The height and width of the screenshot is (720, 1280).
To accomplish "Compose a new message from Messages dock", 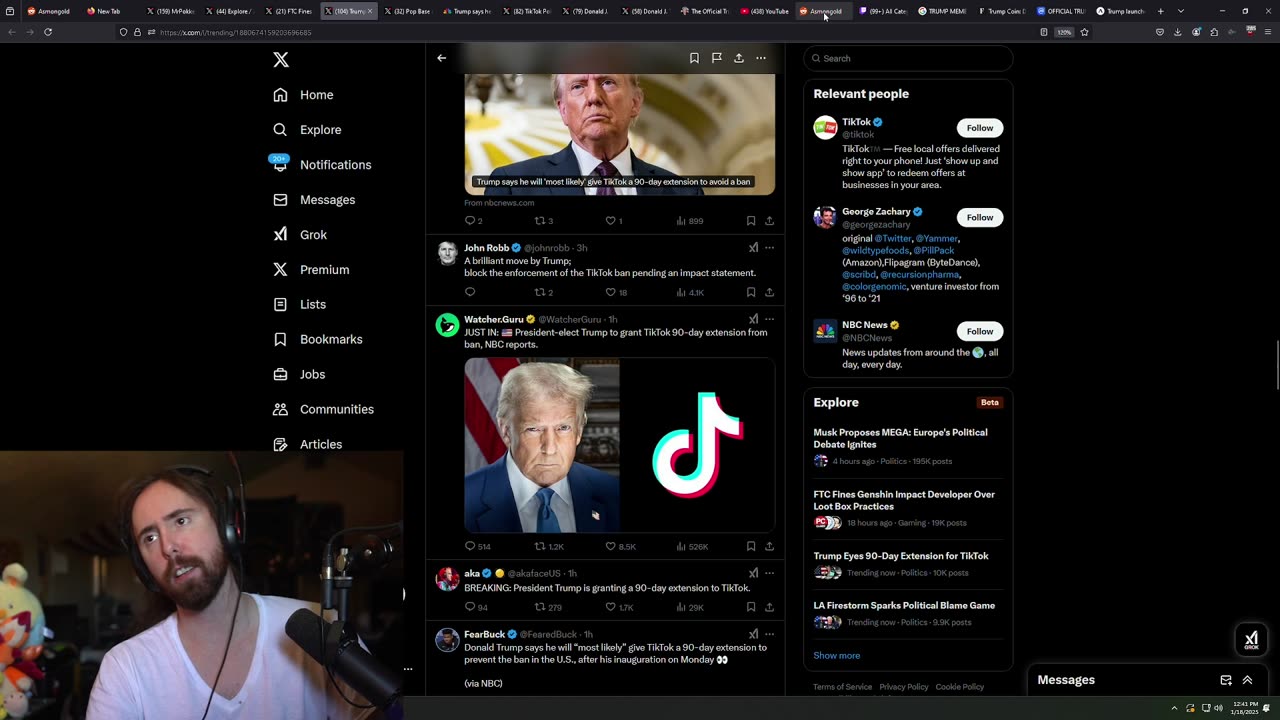I will point(1226,680).
